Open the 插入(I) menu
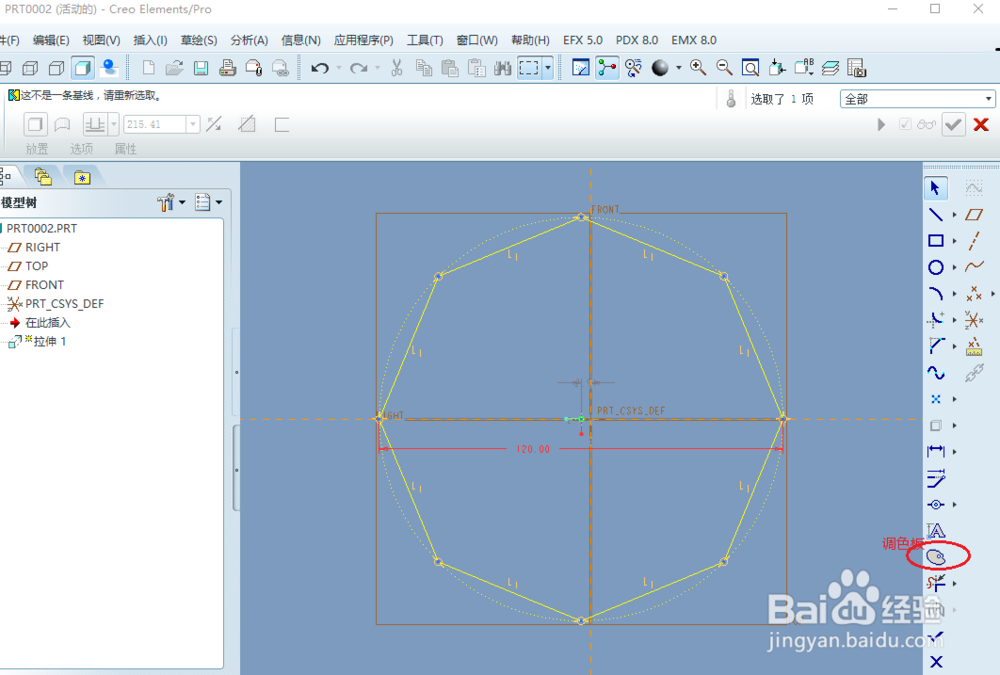The image size is (1000, 675). [151, 40]
